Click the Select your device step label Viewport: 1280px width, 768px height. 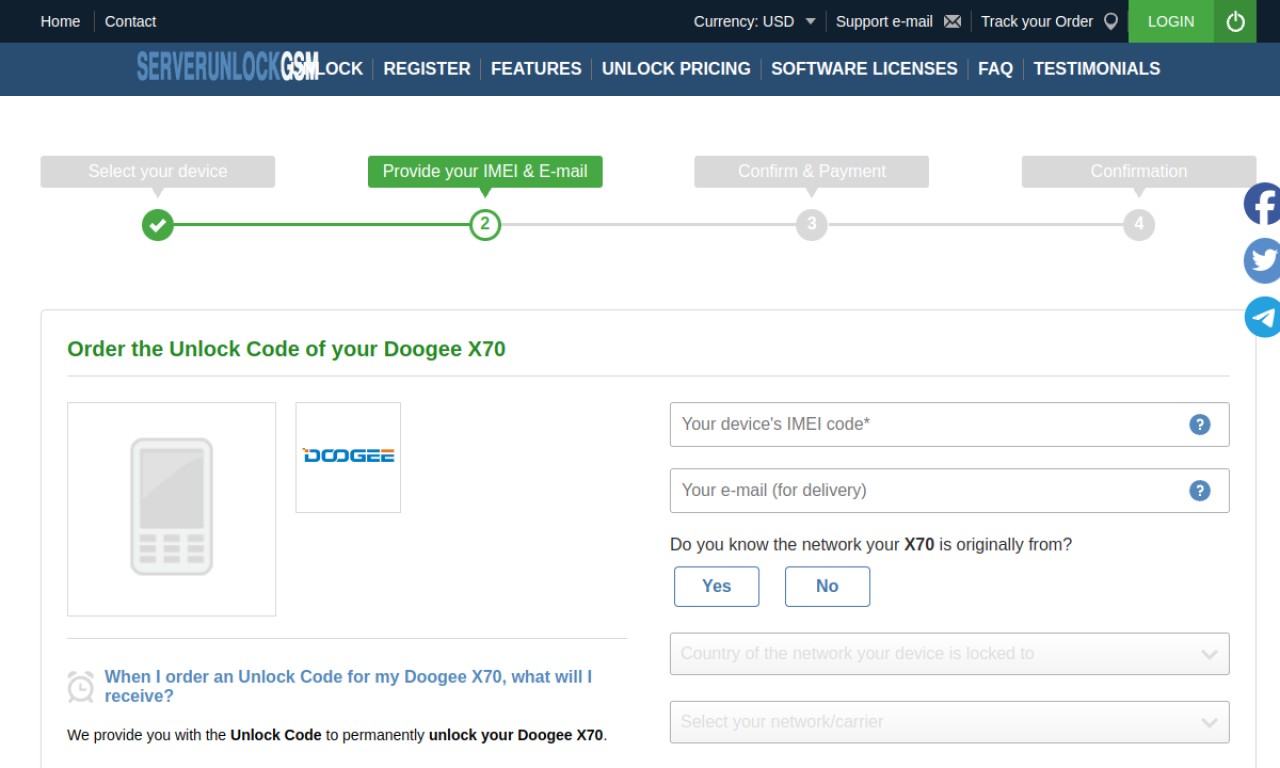click(158, 171)
